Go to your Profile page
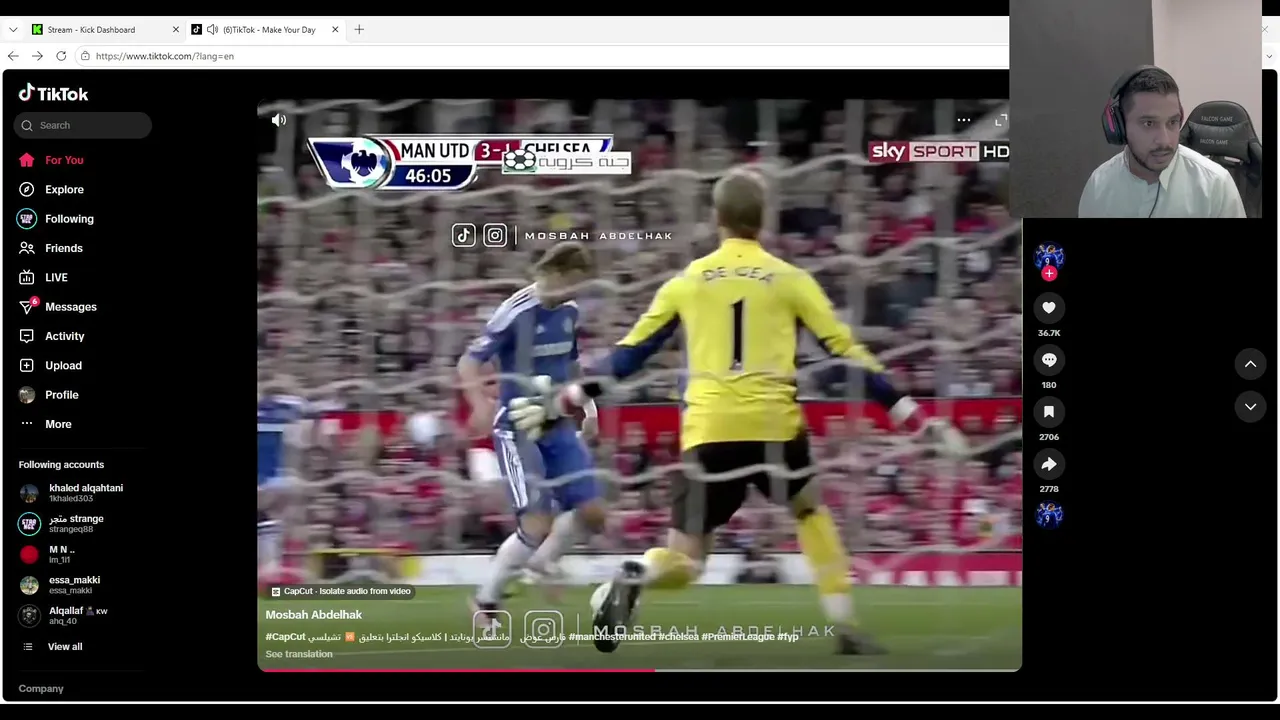 [48, 395]
